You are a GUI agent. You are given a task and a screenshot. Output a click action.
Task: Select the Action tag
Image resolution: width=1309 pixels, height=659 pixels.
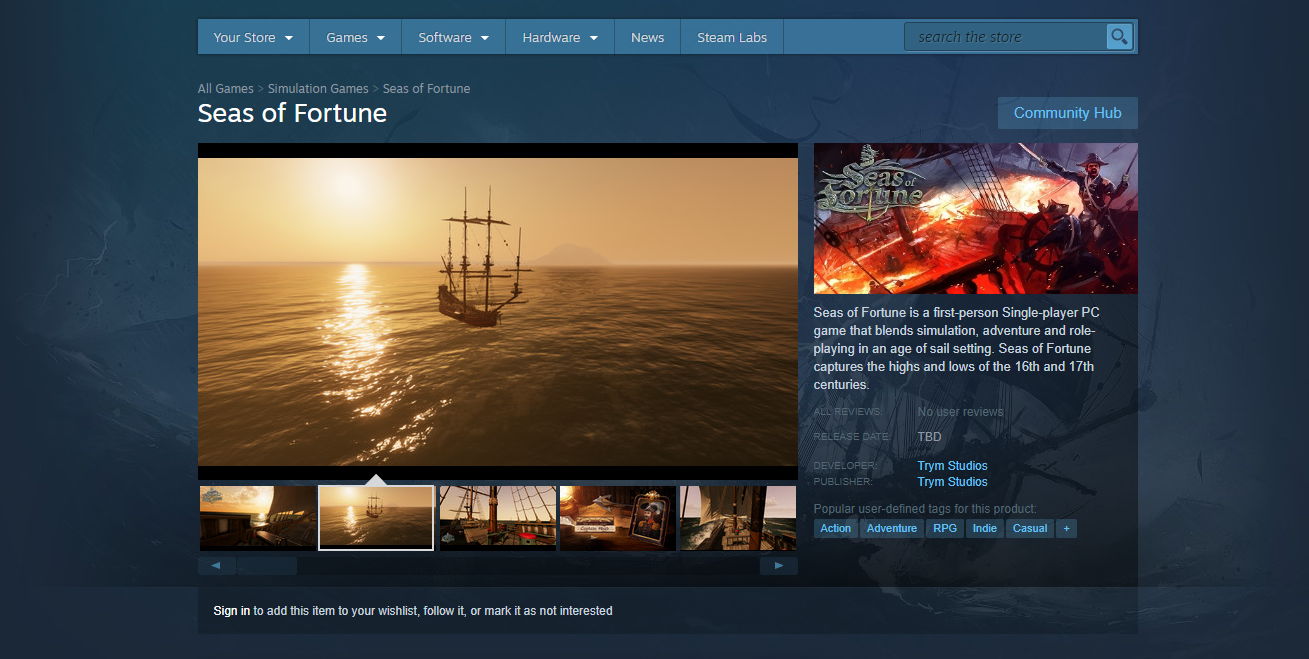tap(835, 528)
